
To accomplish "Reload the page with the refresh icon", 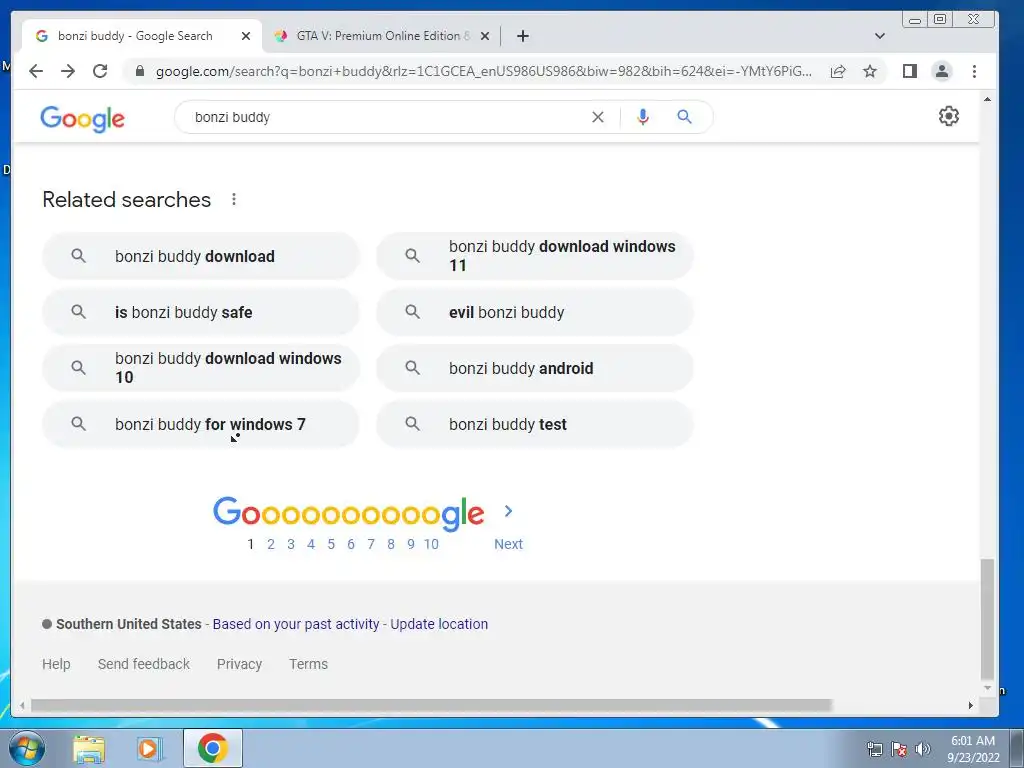I will tap(100, 71).
